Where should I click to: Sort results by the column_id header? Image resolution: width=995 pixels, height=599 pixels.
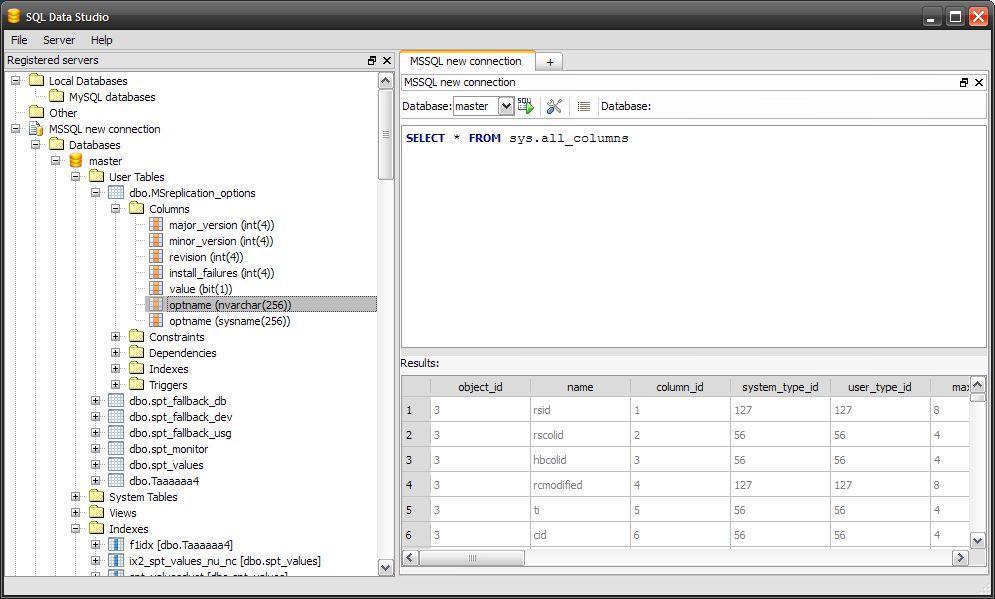679,387
